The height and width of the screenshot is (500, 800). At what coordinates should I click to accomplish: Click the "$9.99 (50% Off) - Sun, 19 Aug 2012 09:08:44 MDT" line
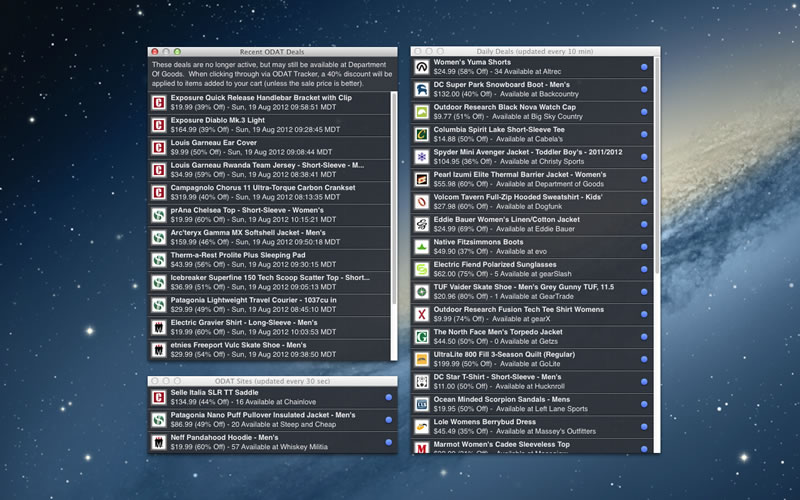(251, 152)
